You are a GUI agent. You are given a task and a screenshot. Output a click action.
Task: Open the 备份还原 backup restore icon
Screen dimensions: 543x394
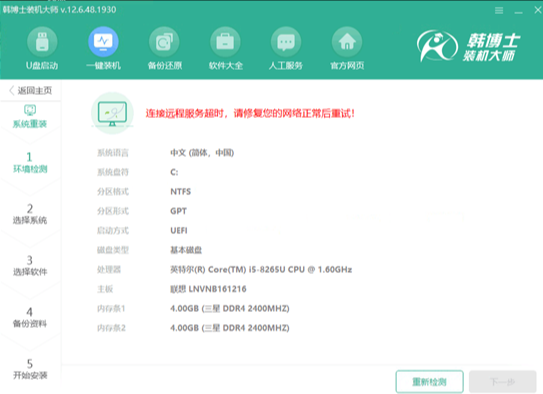coord(164,42)
